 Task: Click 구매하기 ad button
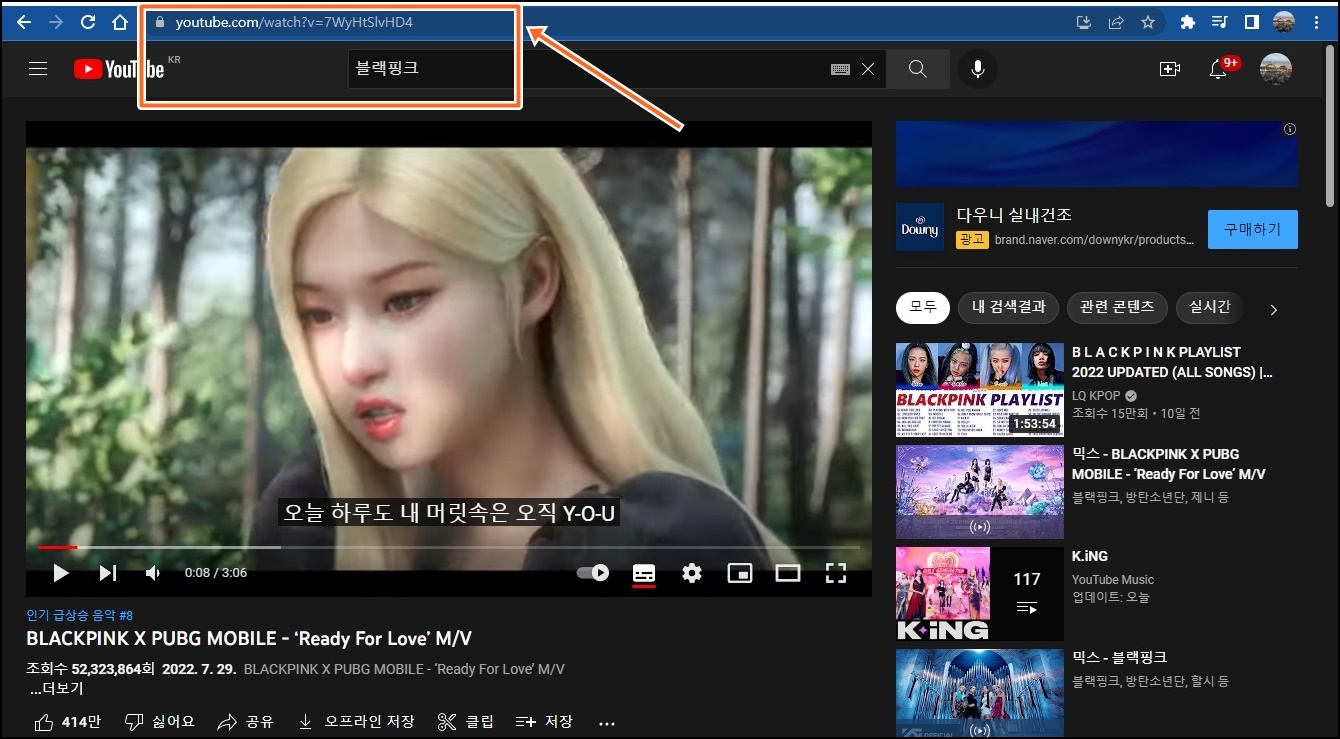1252,229
